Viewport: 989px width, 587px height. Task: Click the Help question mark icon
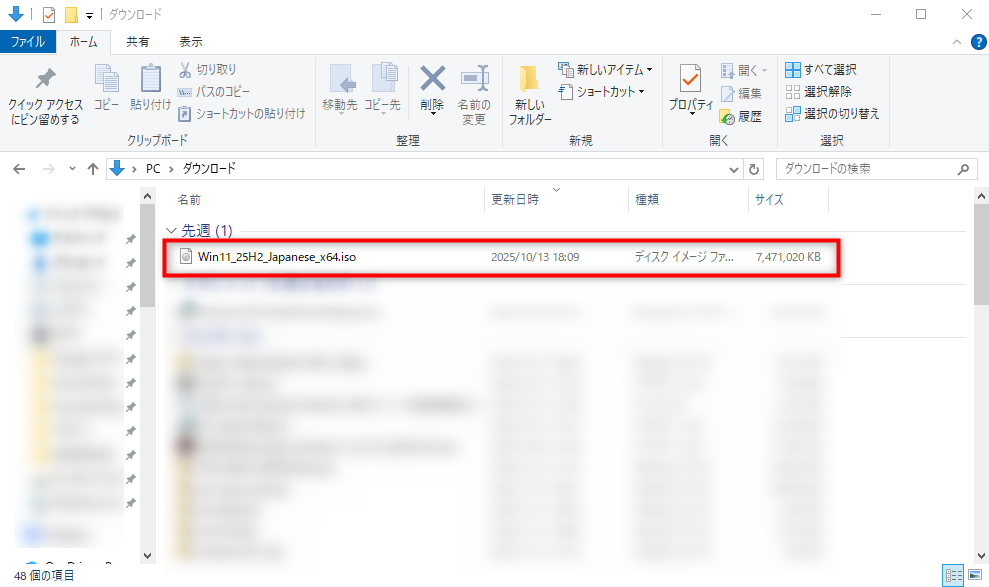(978, 42)
